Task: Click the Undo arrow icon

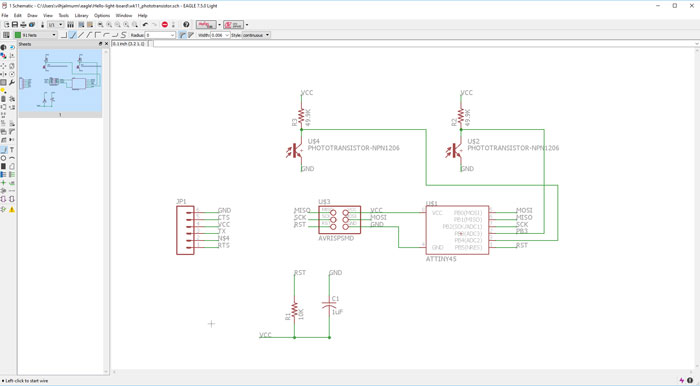Action: [x=145, y=25]
